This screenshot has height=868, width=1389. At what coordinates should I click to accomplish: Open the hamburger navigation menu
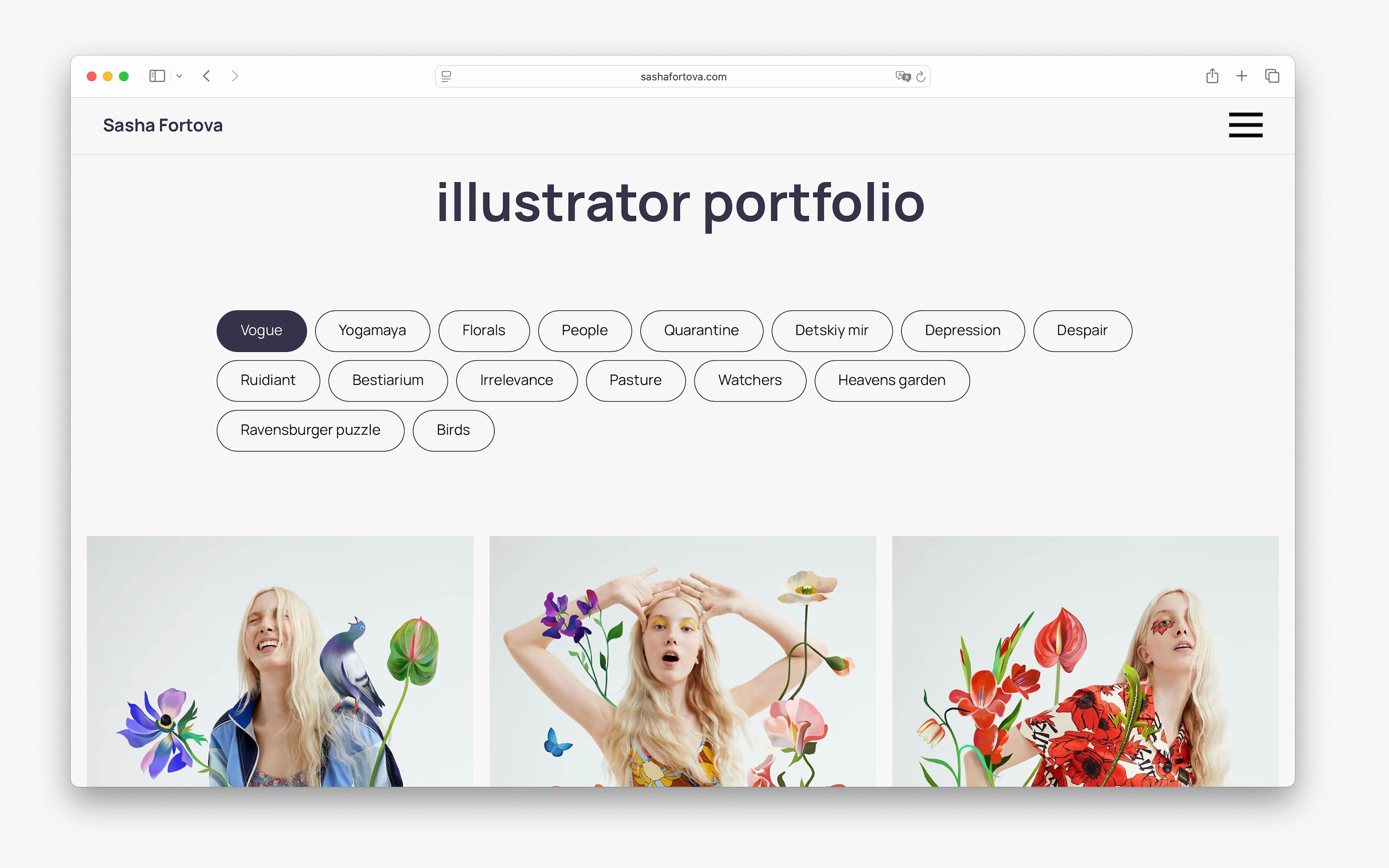tap(1245, 125)
